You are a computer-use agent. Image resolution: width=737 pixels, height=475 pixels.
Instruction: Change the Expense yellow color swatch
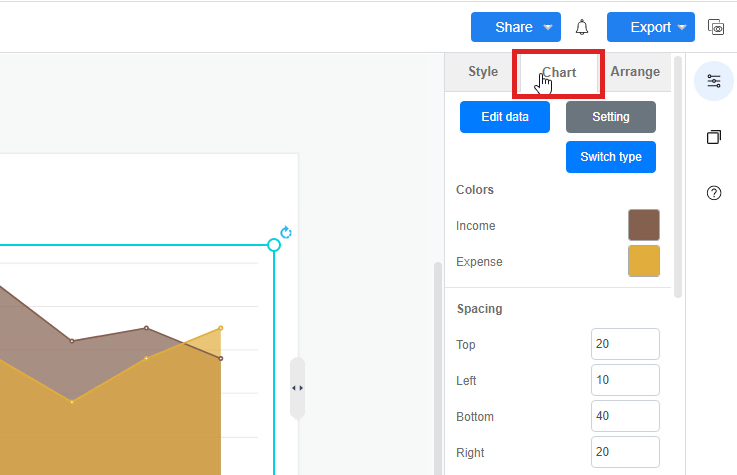point(643,261)
